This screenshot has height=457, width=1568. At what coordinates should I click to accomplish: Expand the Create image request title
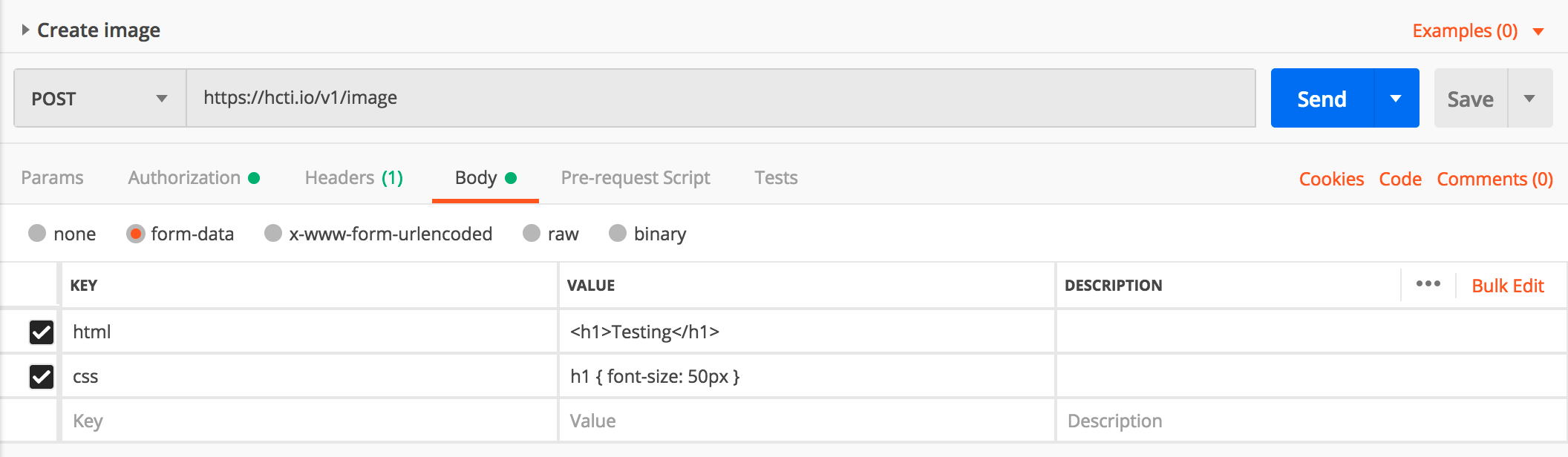click(25, 30)
